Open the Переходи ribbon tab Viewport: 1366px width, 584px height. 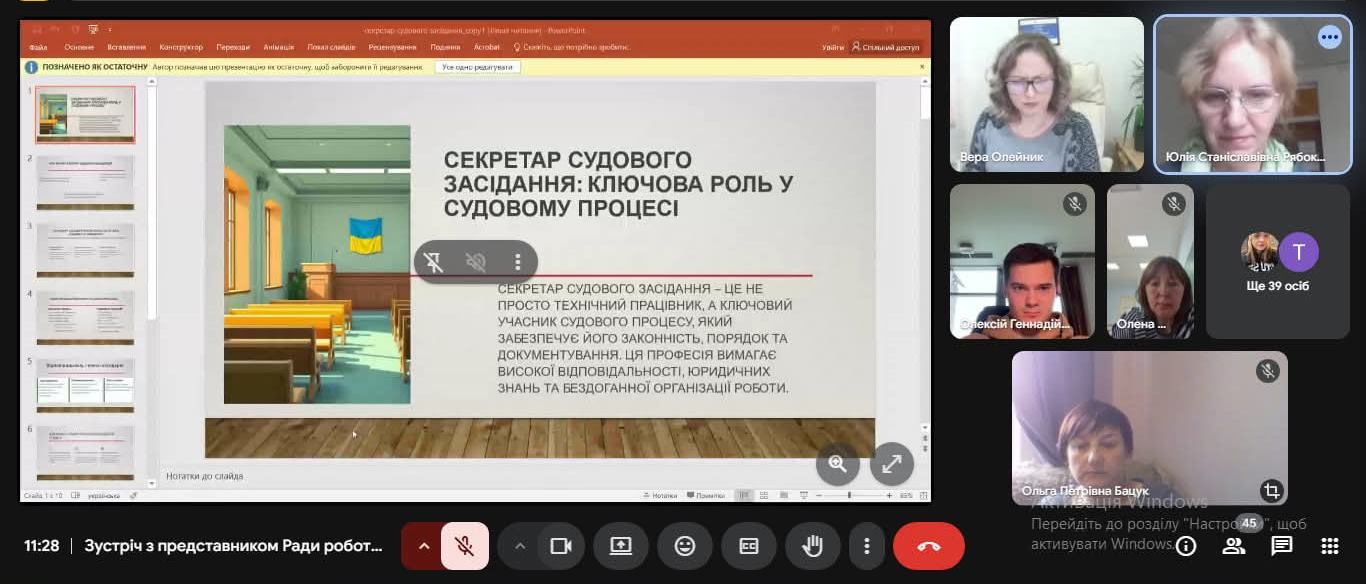[233, 47]
